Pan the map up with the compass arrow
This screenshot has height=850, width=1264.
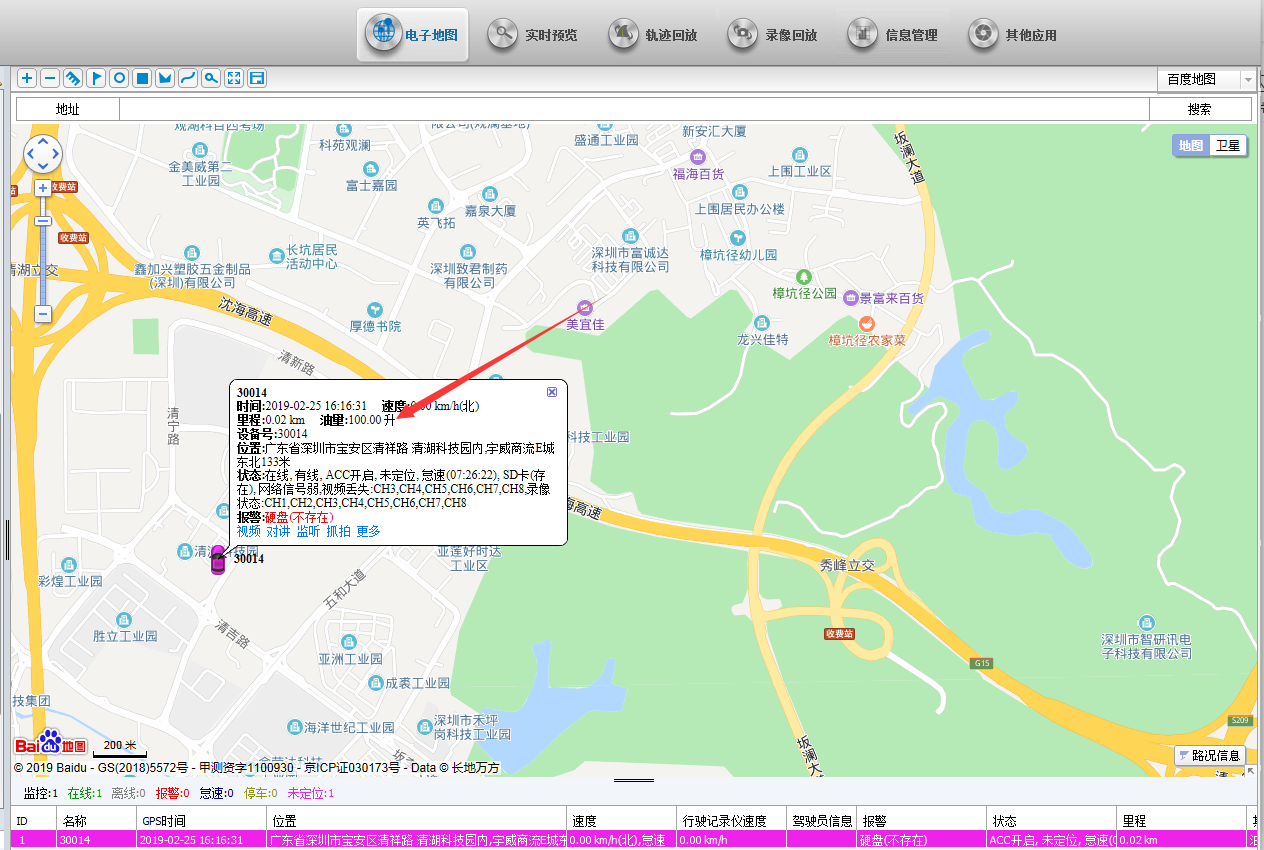click(43, 141)
